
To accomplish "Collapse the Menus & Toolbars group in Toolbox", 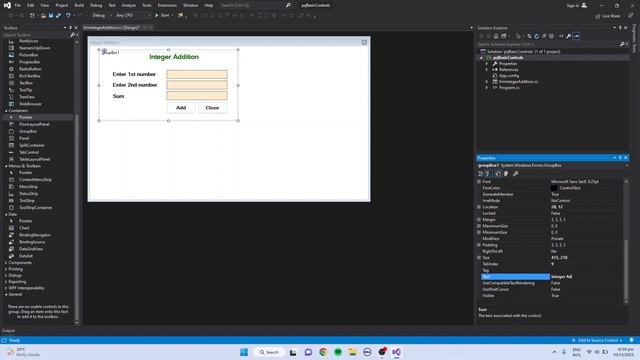I will [x=6, y=166].
